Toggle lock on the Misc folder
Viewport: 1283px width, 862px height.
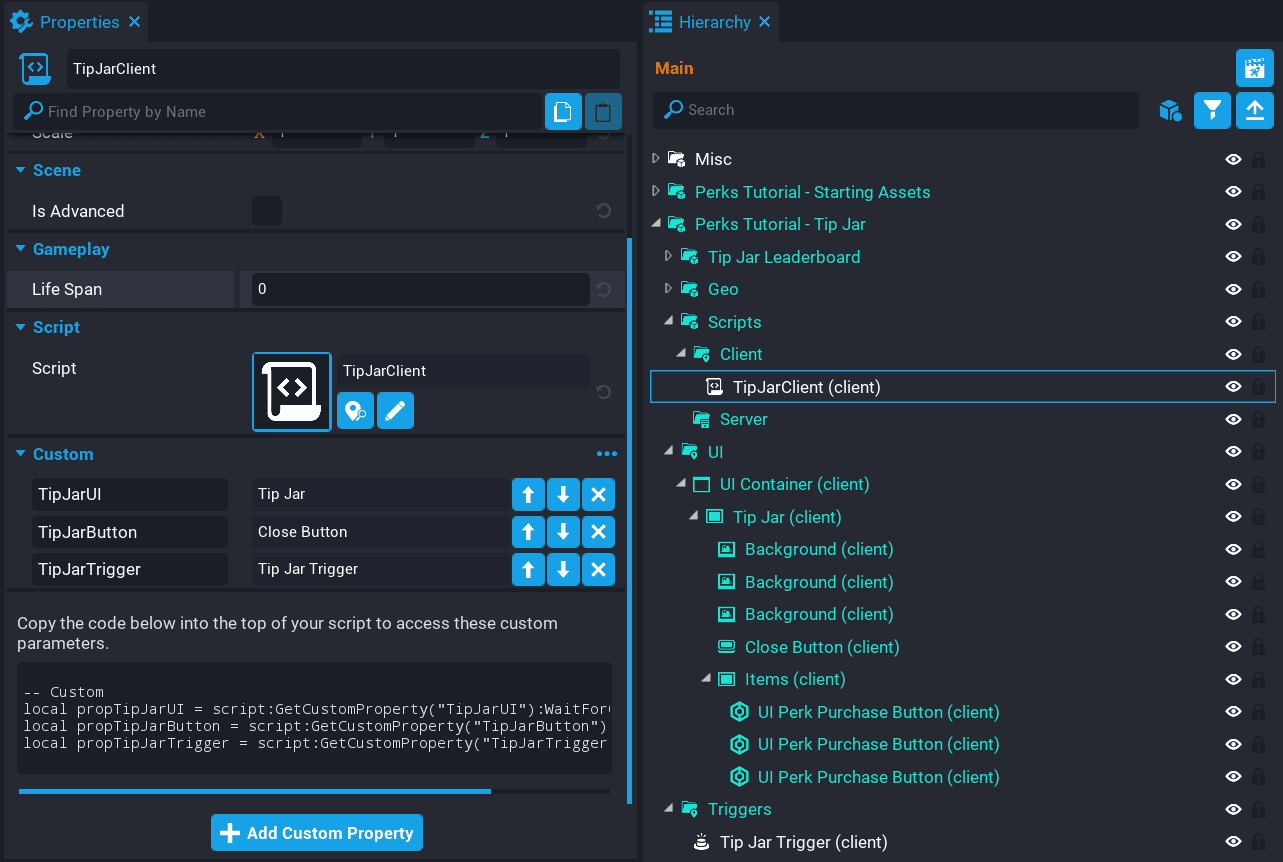pyautogui.click(x=1258, y=159)
